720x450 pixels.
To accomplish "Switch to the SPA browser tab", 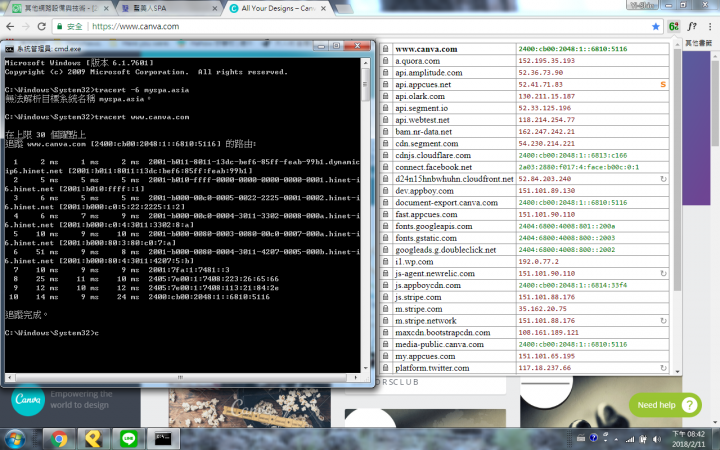I will 169,8.
